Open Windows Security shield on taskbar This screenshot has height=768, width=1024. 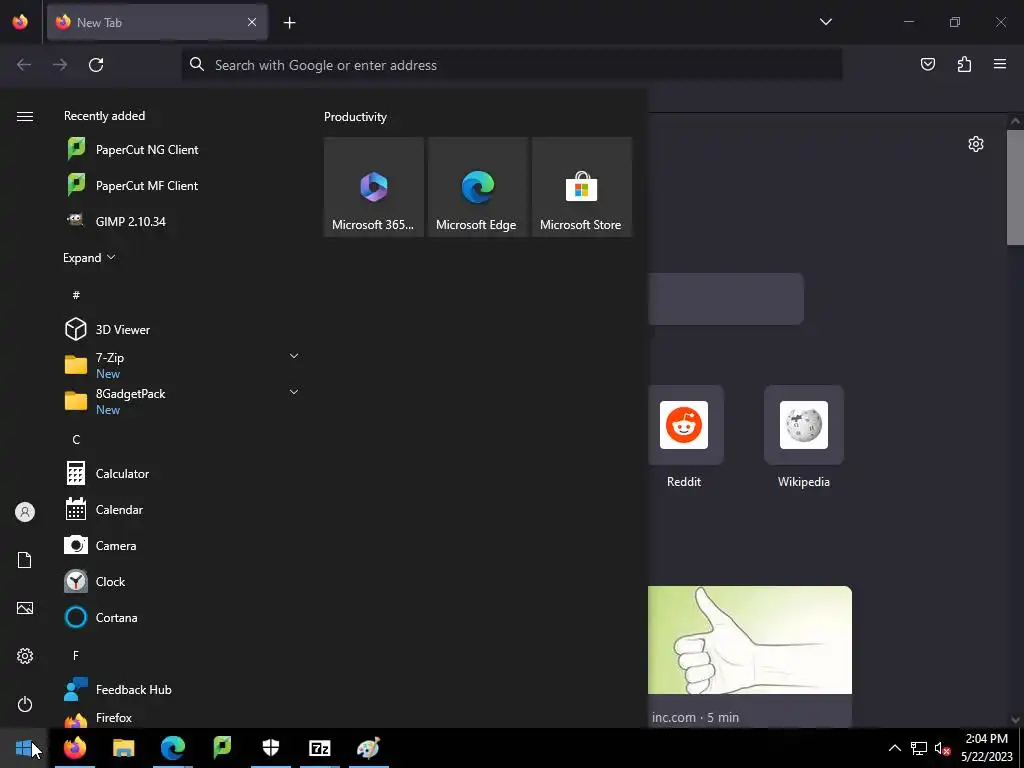click(271, 748)
